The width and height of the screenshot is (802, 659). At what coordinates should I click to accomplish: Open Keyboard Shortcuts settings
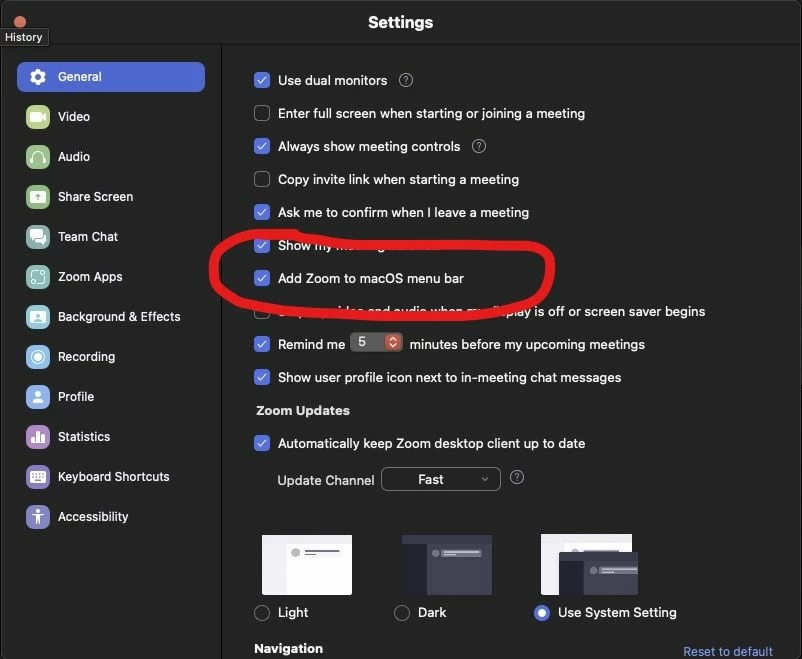111,477
